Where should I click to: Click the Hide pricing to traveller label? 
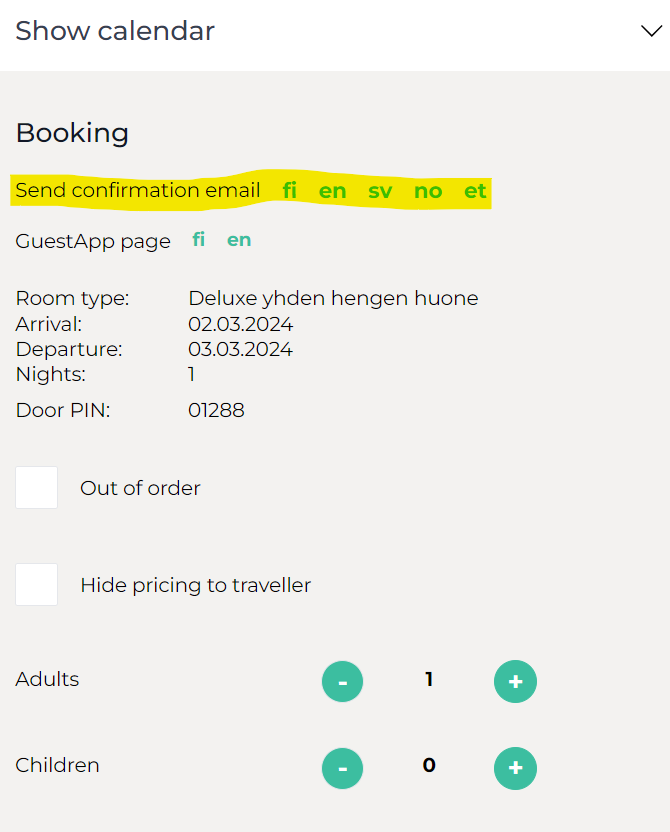click(195, 585)
